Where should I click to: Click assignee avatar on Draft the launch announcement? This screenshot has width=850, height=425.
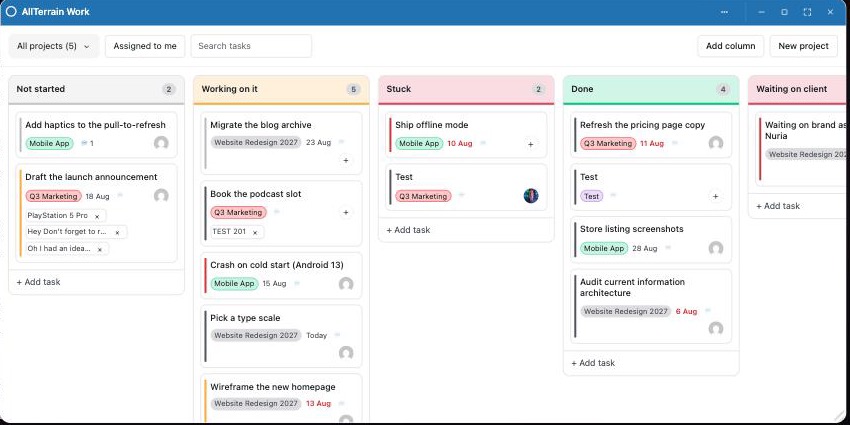(x=161, y=196)
